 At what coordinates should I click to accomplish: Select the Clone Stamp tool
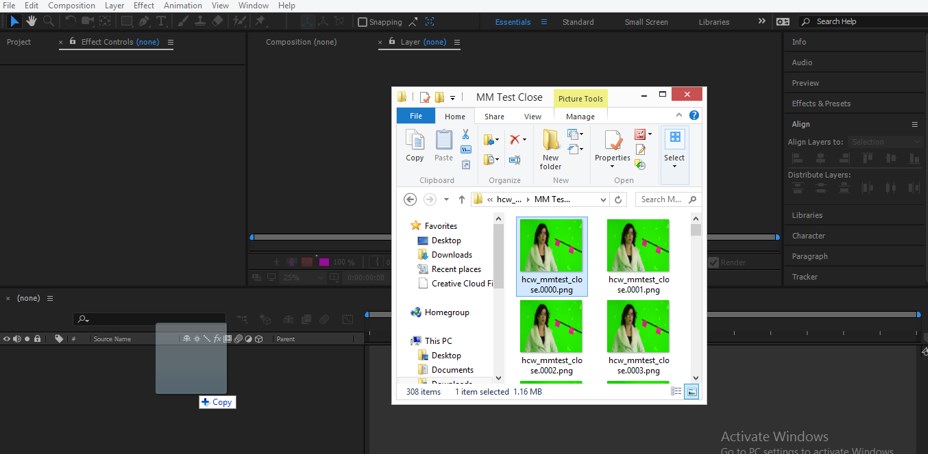pyautogui.click(x=201, y=21)
